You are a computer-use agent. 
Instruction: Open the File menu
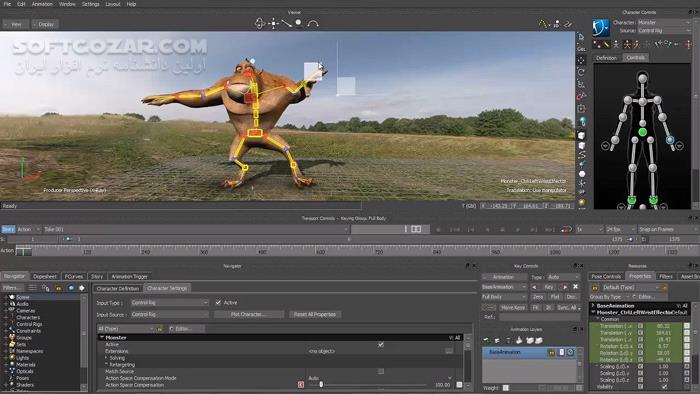[7, 4]
